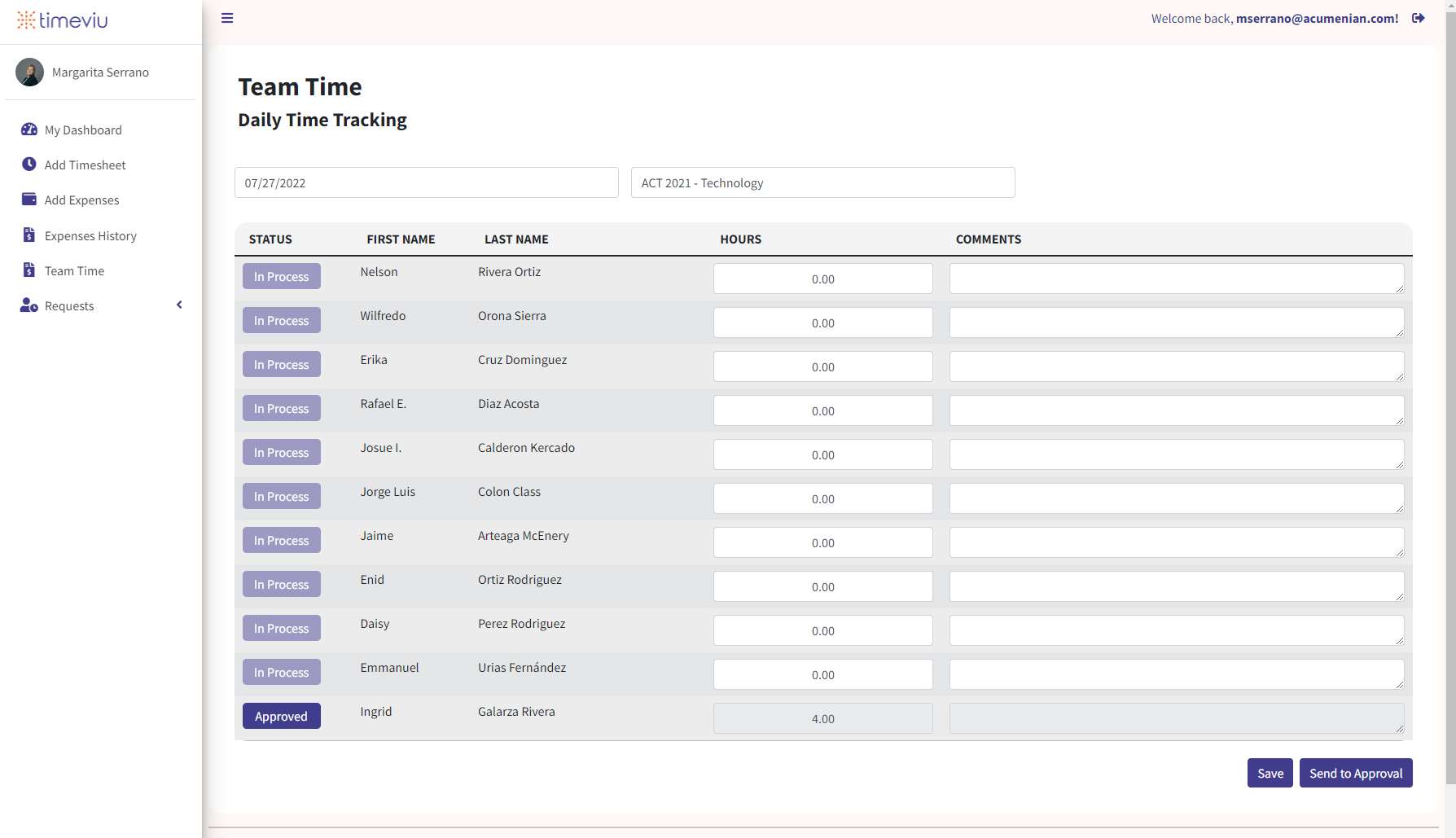The height and width of the screenshot is (838, 1456).
Task: Click the logout icon in header
Action: [x=1418, y=18]
